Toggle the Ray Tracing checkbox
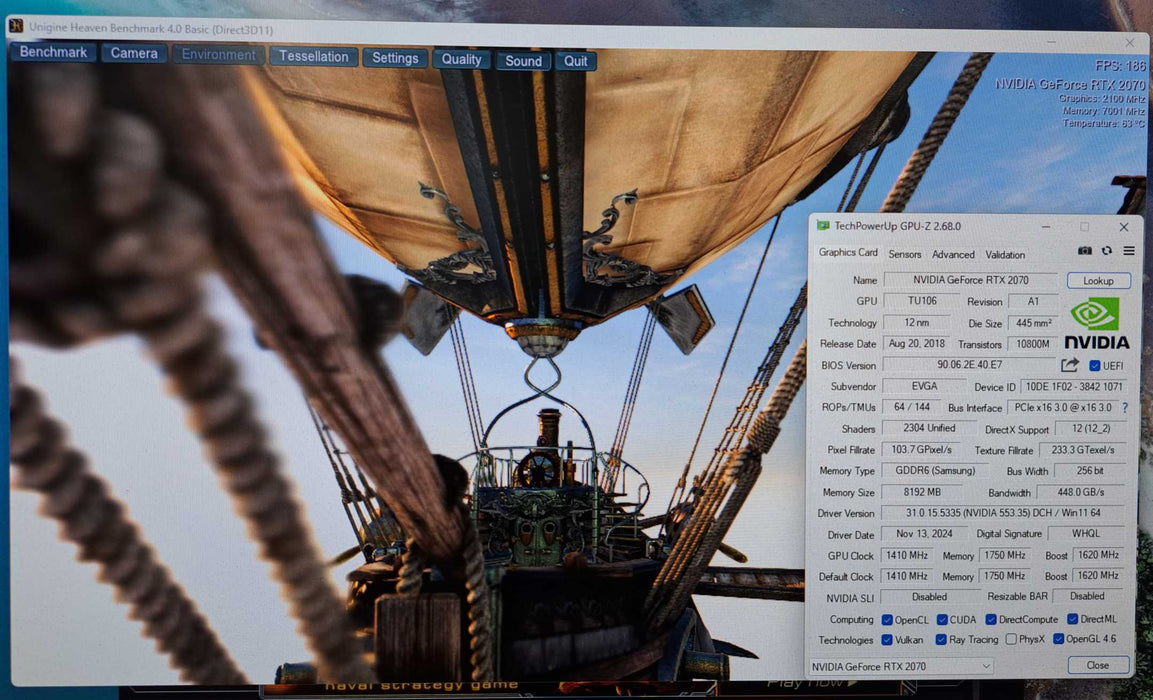This screenshot has width=1153, height=700. click(941, 640)
